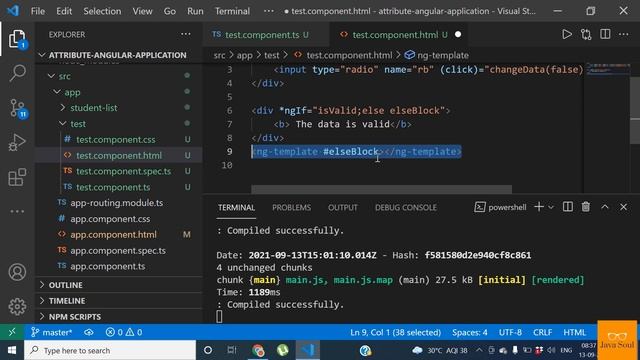Close the terminal panel
640x360 pixels.
(623, 207)
